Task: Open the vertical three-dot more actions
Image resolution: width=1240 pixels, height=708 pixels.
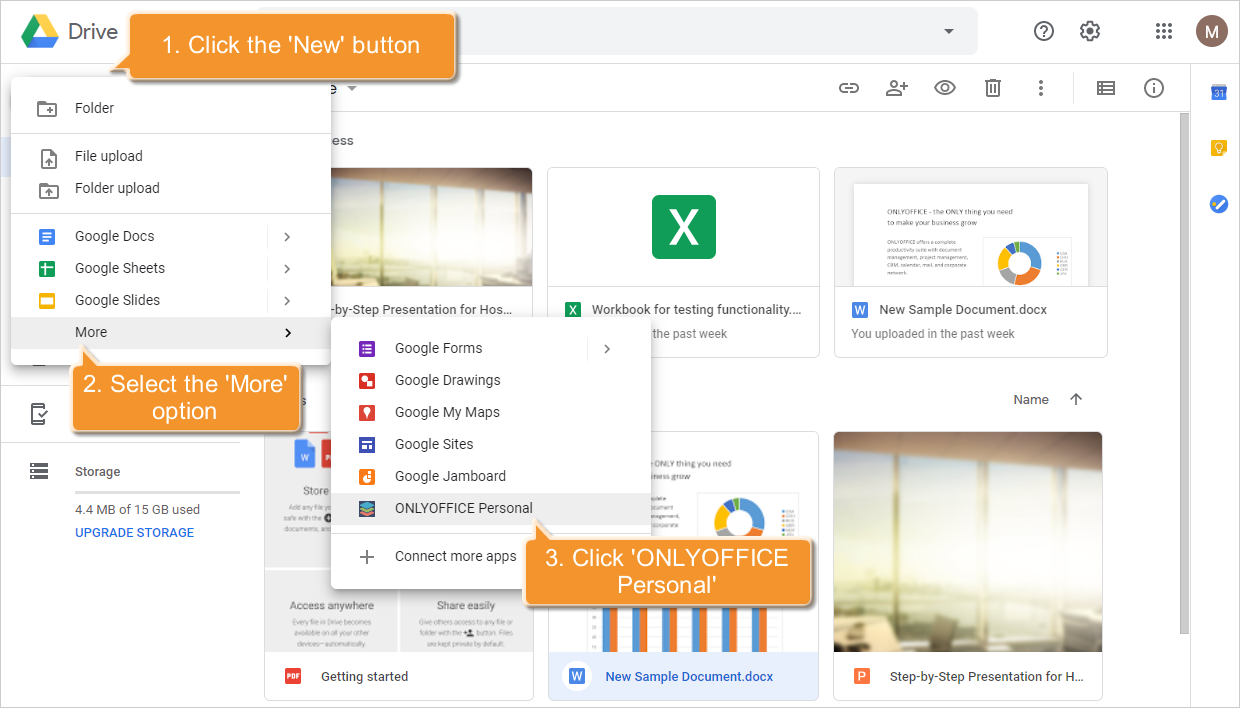Action: [x=1041, y=88]
